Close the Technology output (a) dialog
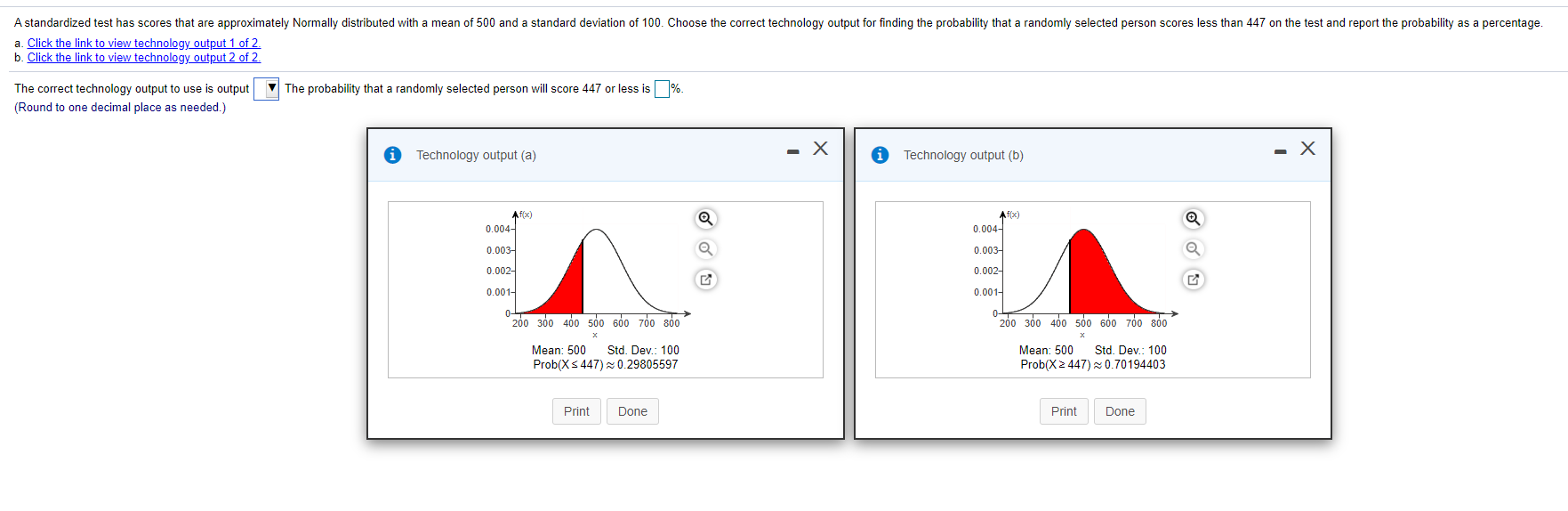Screen dimensions: 1568x511 pyautogui.click(x=820, y=149)
